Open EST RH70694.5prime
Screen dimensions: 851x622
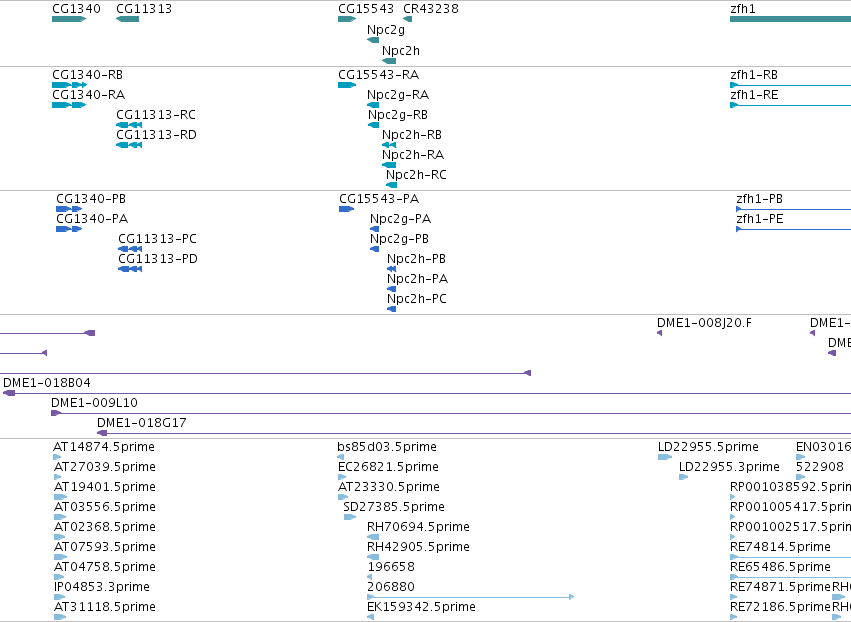click(x=418, y=527)
